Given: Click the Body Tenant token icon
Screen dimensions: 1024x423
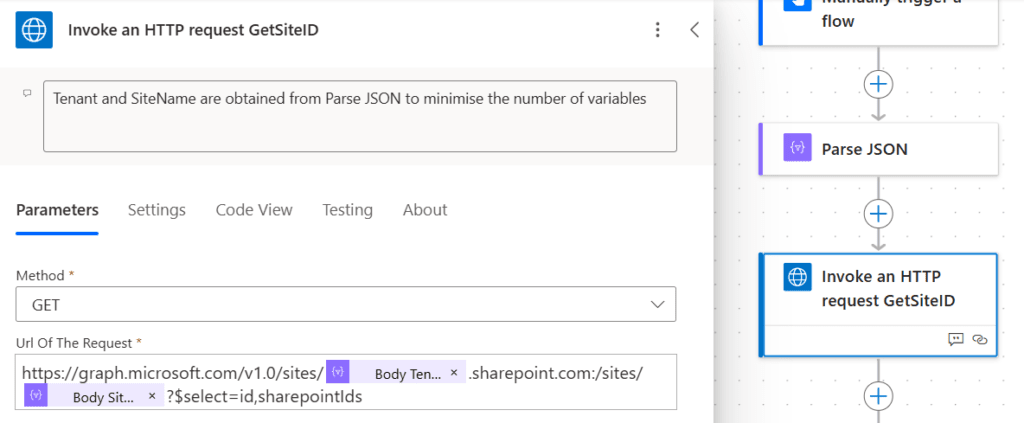Looking at the screenshot, I should 338,373.
